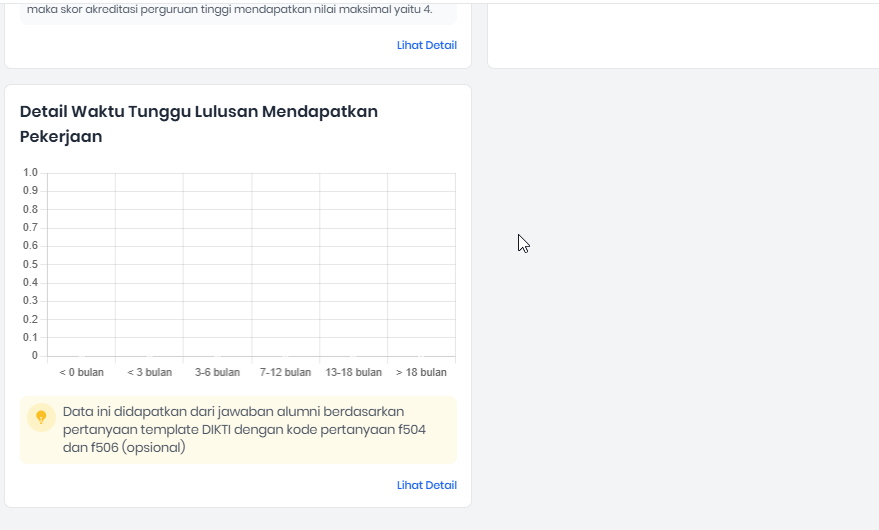Click the '< 3 bulan' axis label
Image resolution: width=879 pixels, height=530 pixels.
pos(149,372)
